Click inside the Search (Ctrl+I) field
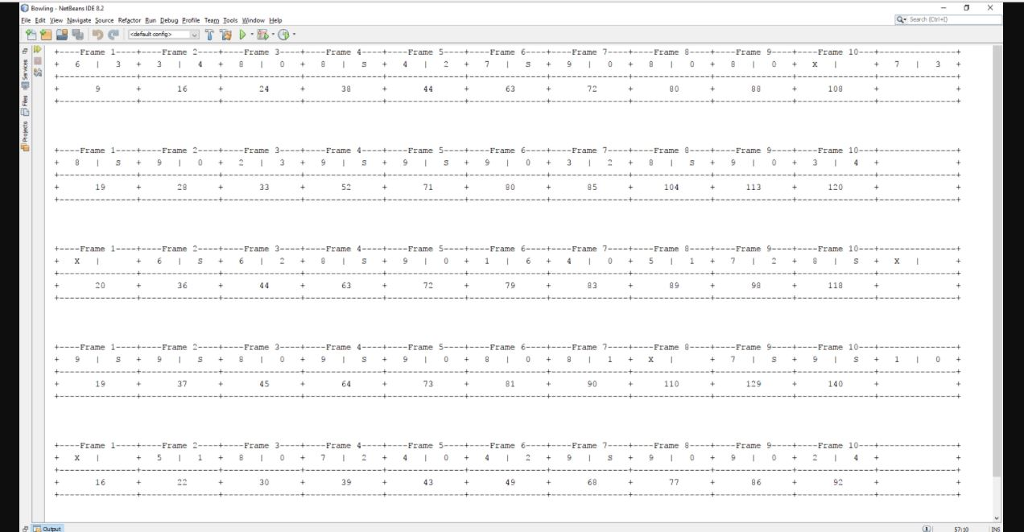The width and height of the screenshot is (1024, 532). pos(947,20)
